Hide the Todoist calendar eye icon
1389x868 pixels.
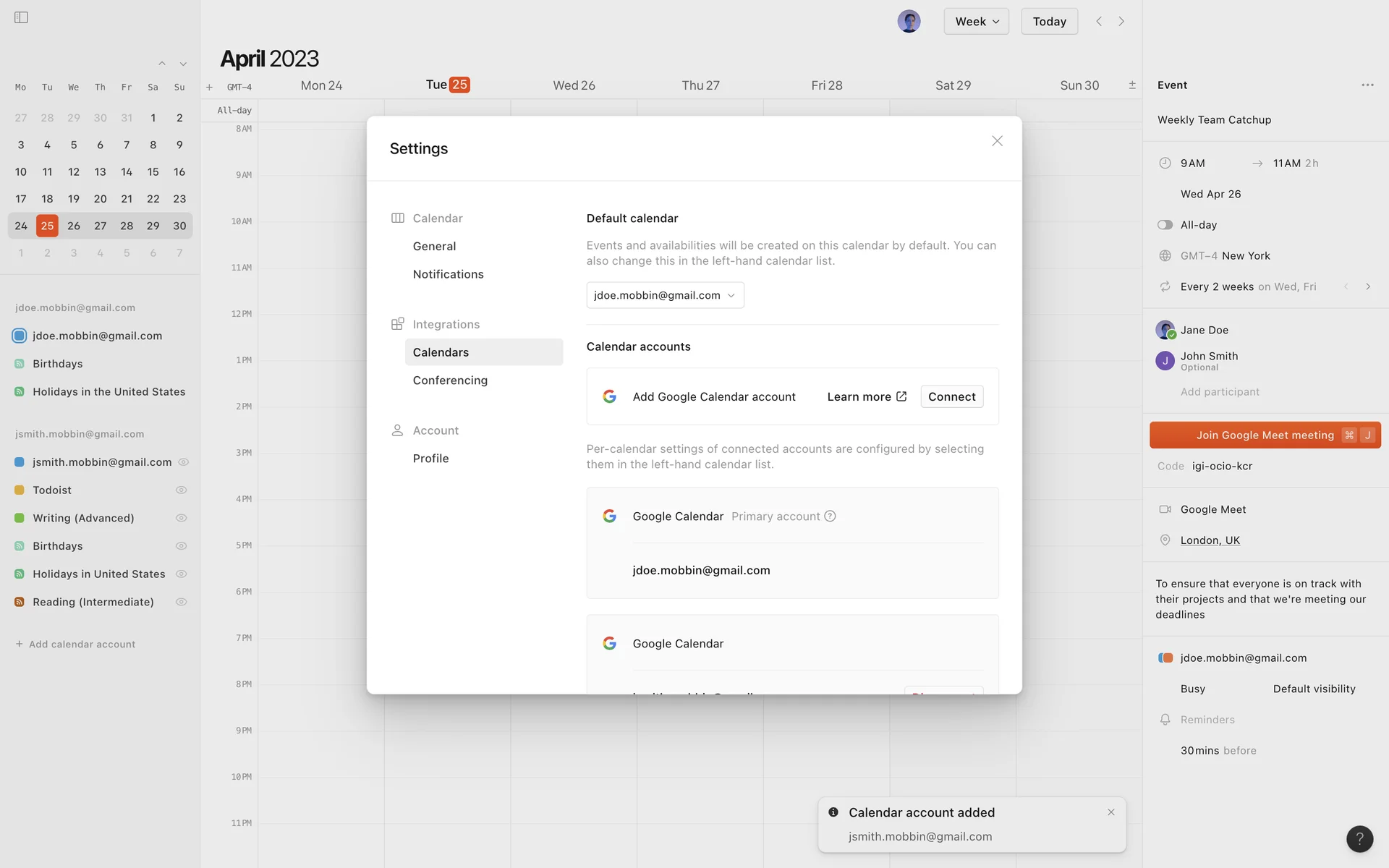(182, 490)
